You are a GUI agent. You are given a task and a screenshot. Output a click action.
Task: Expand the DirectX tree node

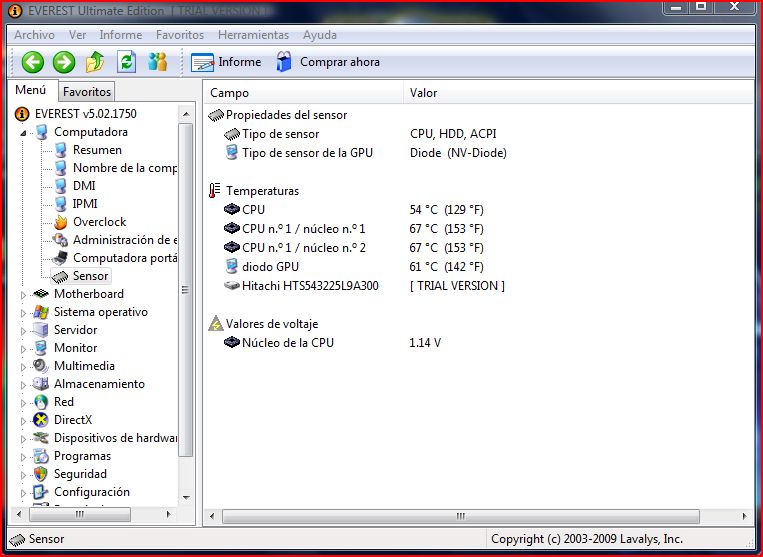[23, 421]
